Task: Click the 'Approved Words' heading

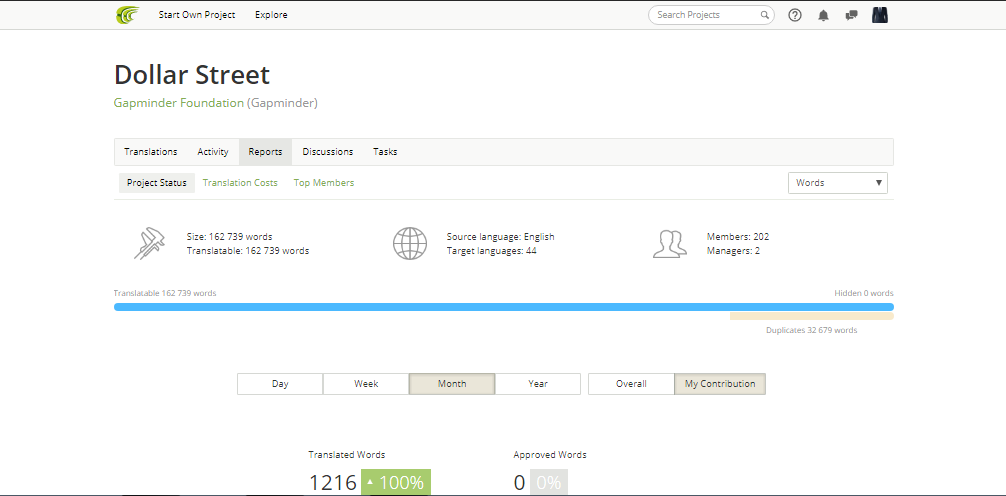Action: click(x=550, y=455)
